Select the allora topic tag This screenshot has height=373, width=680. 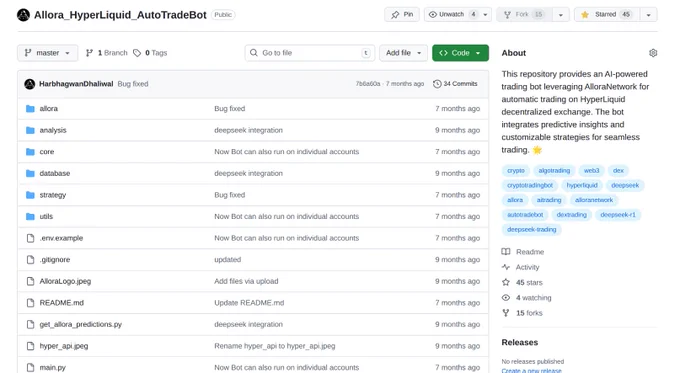click(x=515, y=200)
